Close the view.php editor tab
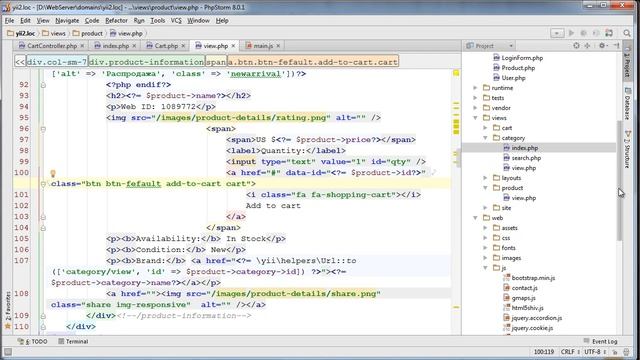This screenshot has width=640, height=360. coord(233,46)
